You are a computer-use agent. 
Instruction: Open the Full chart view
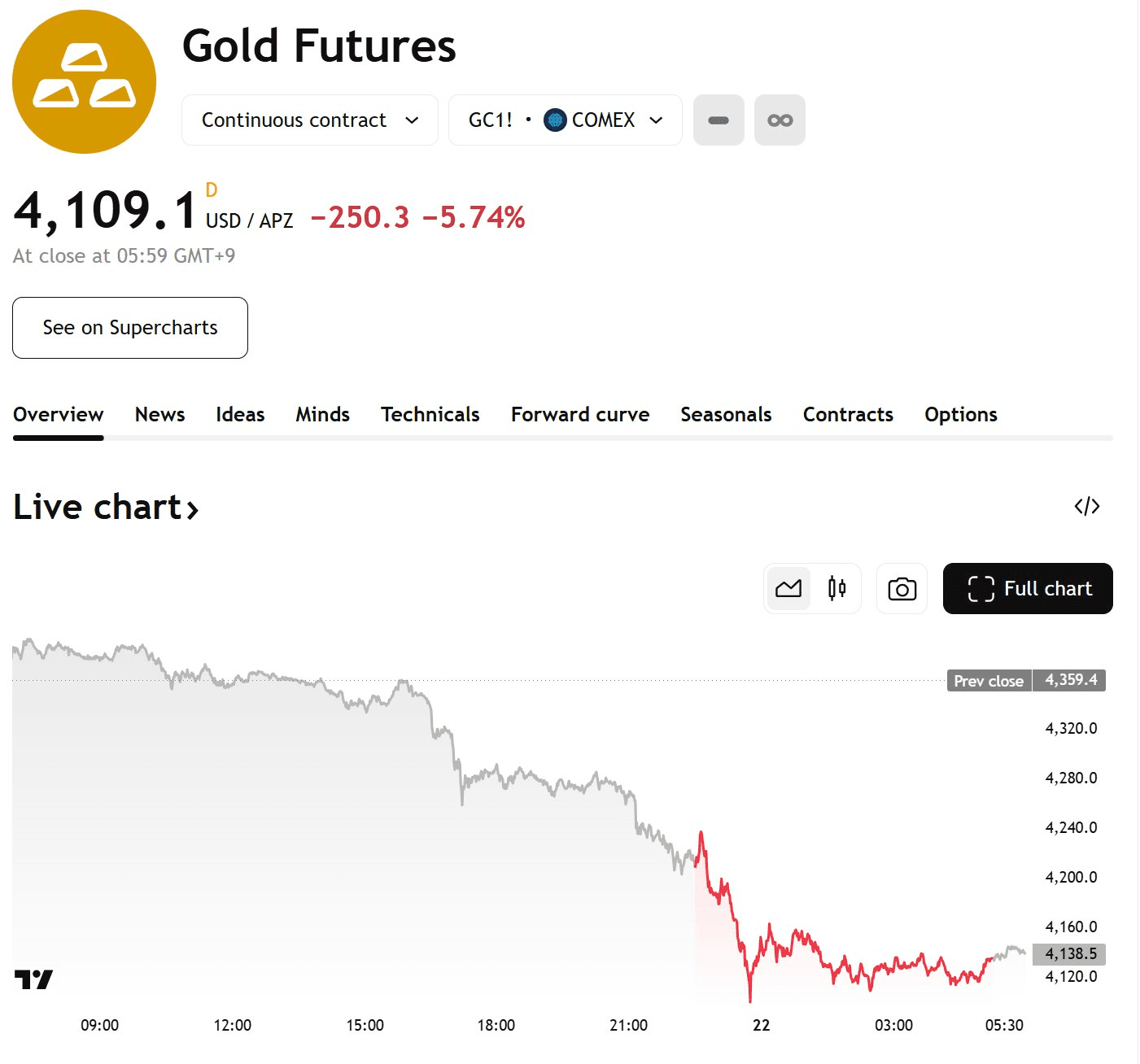1028,589
